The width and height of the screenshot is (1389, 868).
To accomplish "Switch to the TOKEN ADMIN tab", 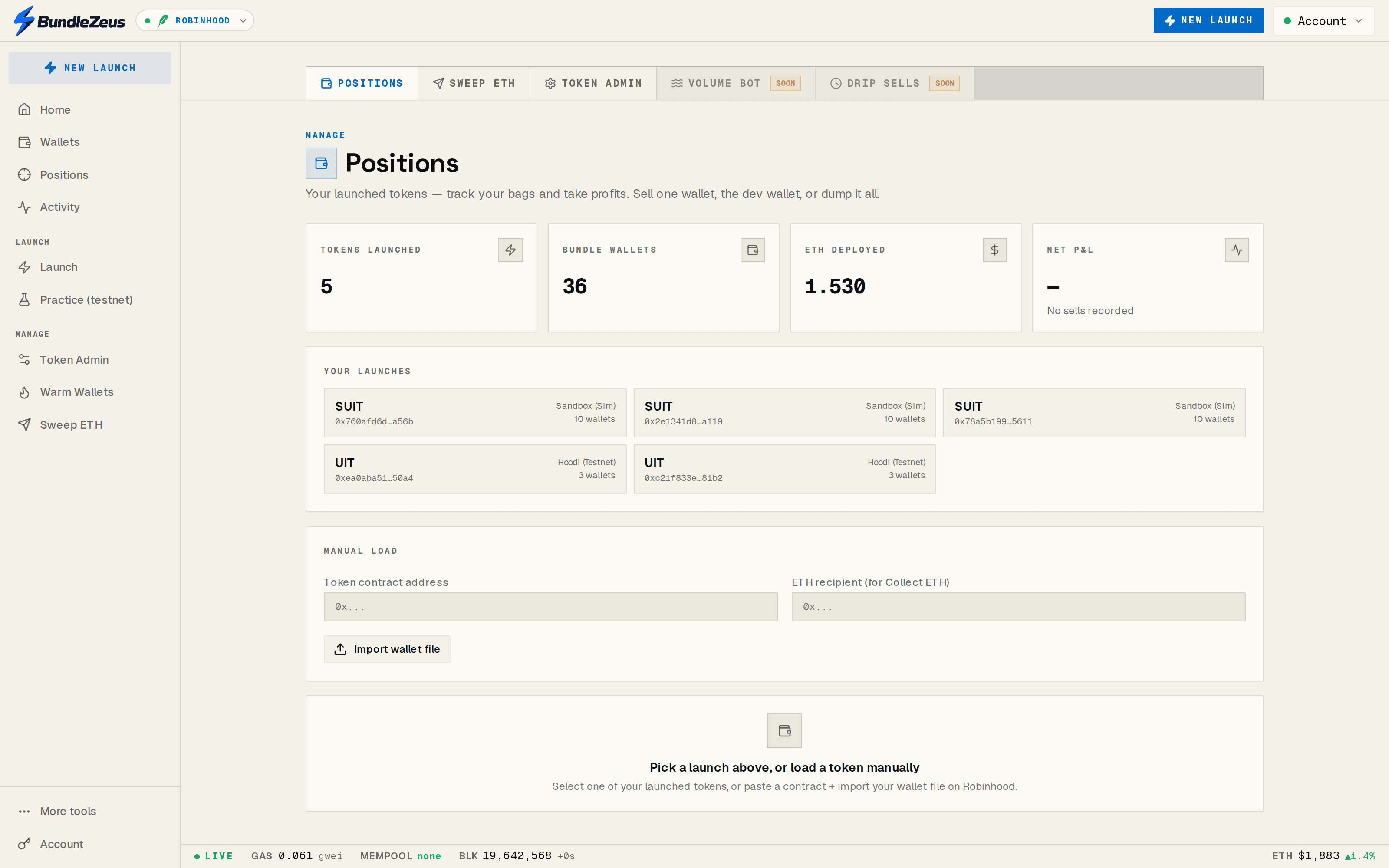I will pyautogui.click(x=593, y=83).
